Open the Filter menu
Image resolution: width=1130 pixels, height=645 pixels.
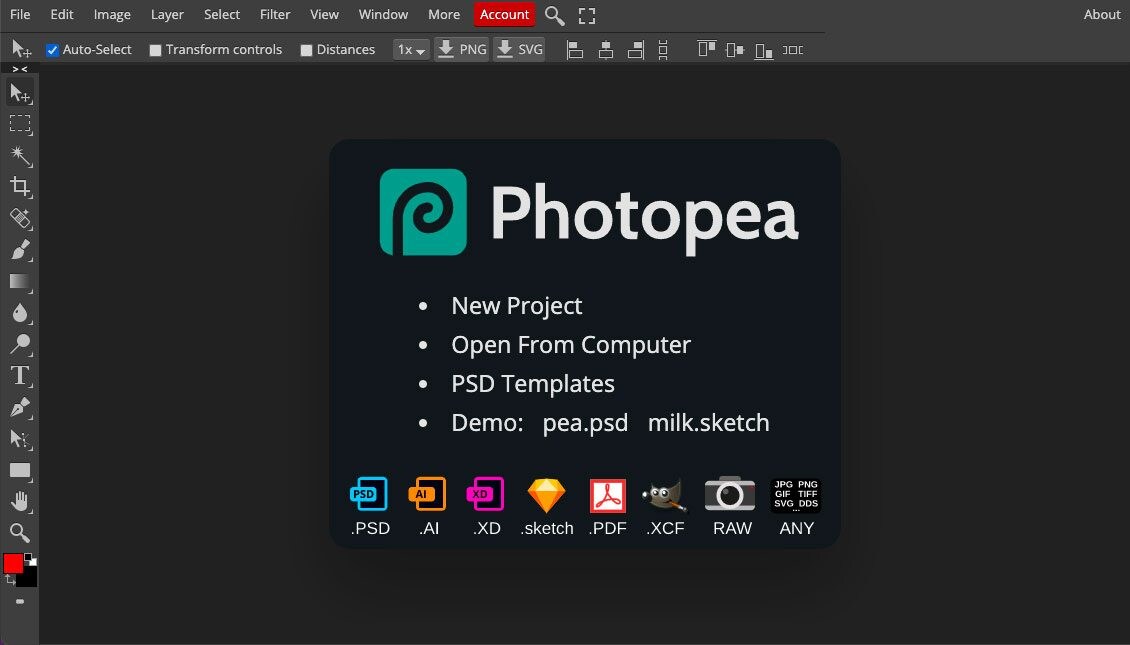(275, 14)
